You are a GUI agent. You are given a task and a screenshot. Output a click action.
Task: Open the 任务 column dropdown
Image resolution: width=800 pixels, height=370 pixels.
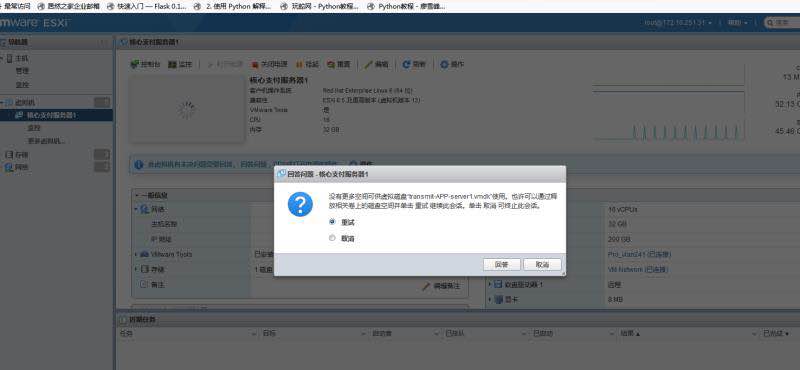(x=254, y=334)
